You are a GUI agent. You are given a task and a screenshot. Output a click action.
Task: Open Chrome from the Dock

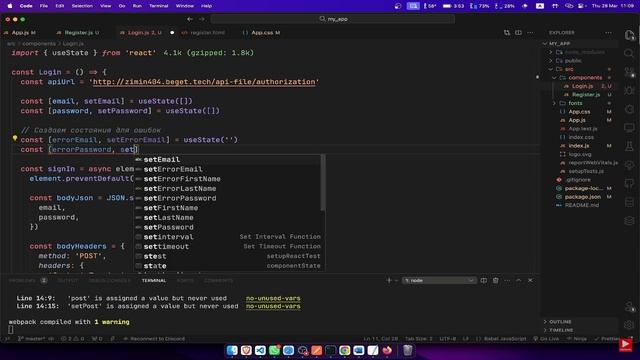click(x=344, y=350)
